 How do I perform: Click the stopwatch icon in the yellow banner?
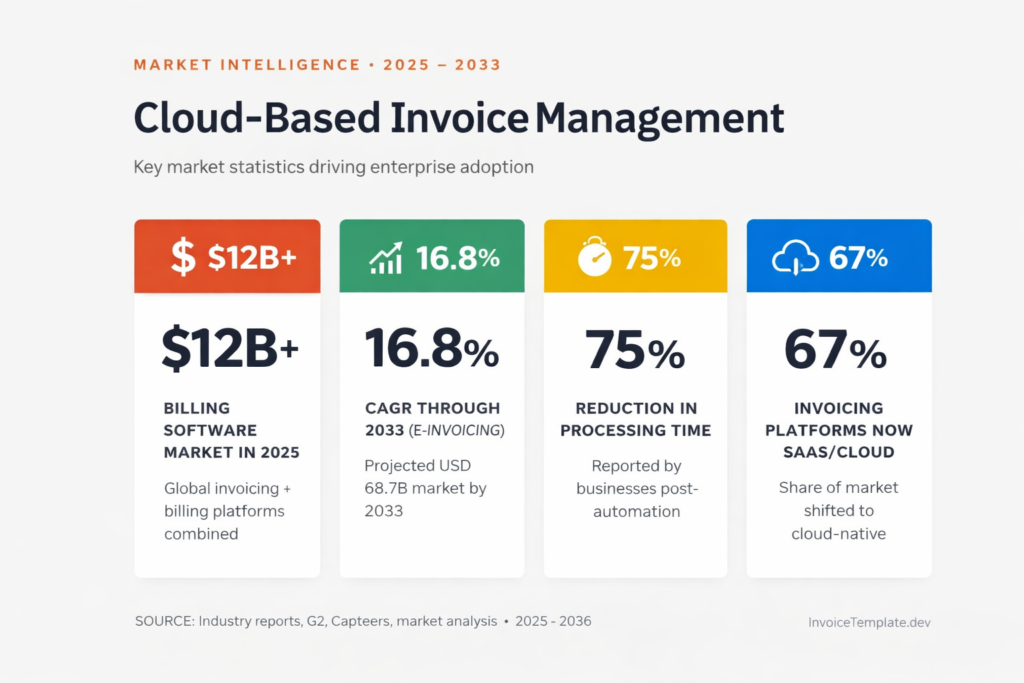(x=592, y=257)
